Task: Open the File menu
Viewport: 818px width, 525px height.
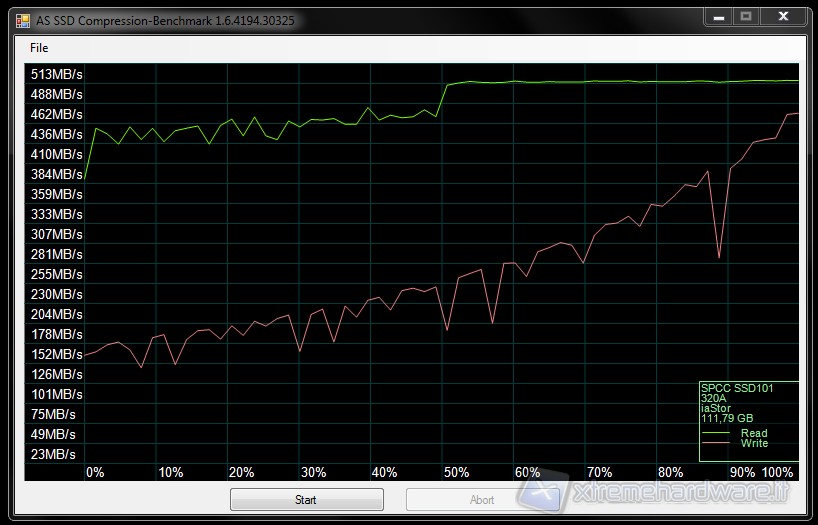Action: coord(39,48)
